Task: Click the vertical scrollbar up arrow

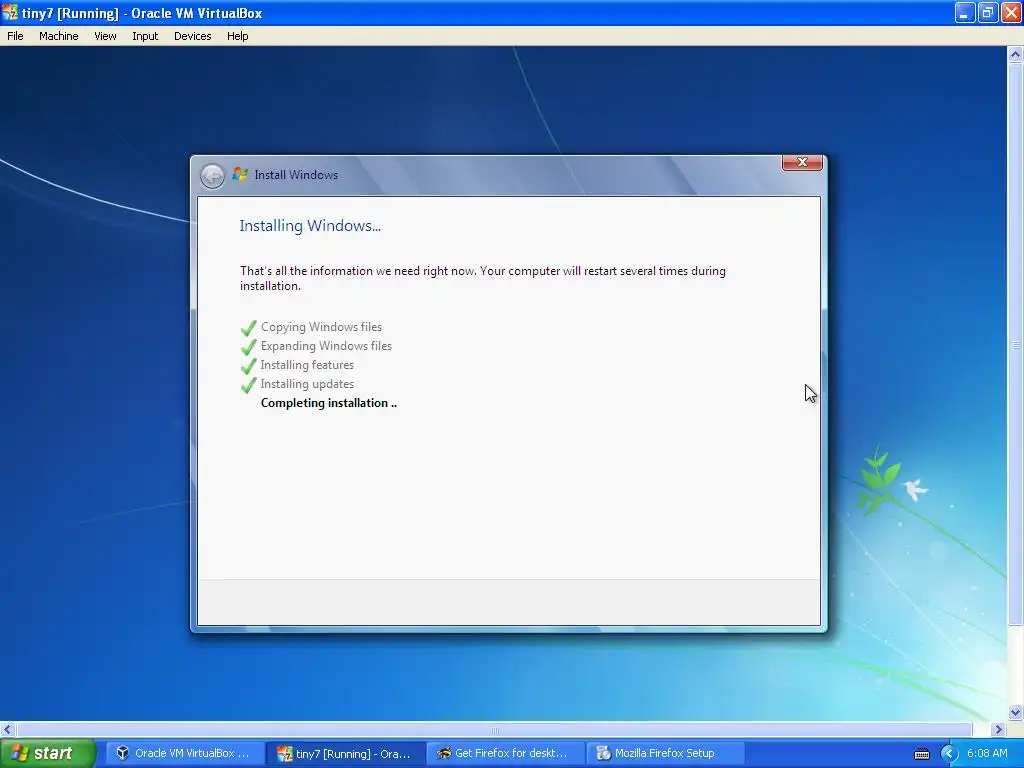Action: (1015, 55)
